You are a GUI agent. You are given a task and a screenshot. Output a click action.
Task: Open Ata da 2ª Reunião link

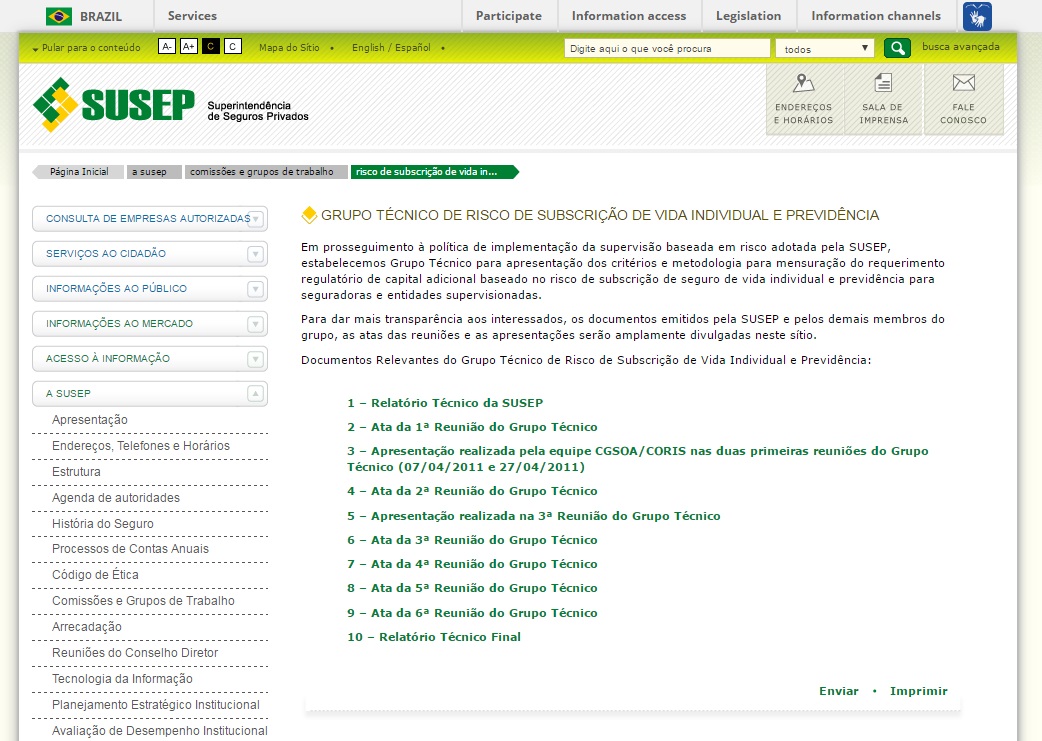472,491
